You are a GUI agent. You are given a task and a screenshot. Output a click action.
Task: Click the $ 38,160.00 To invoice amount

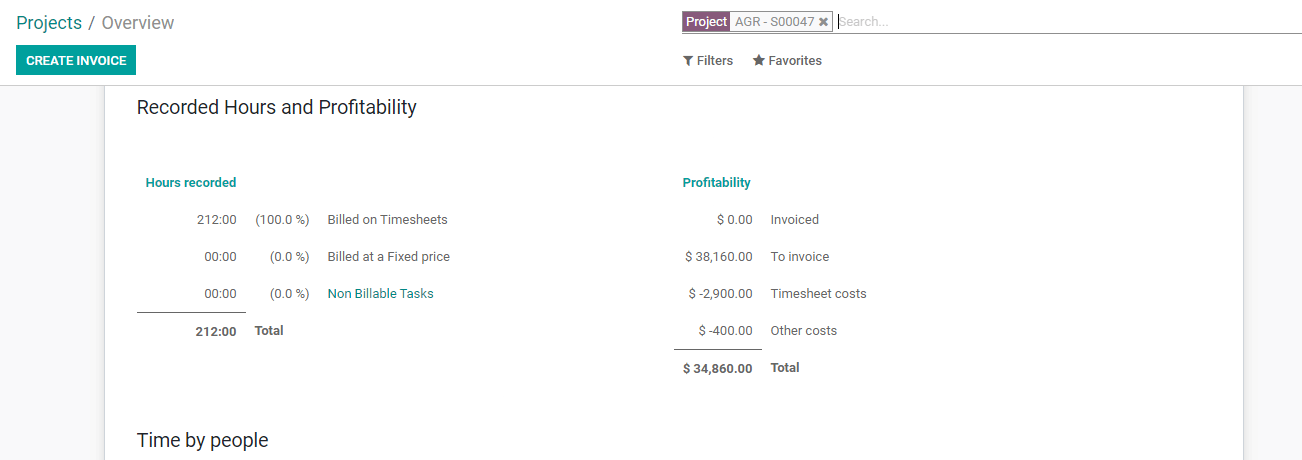[719, 257]
